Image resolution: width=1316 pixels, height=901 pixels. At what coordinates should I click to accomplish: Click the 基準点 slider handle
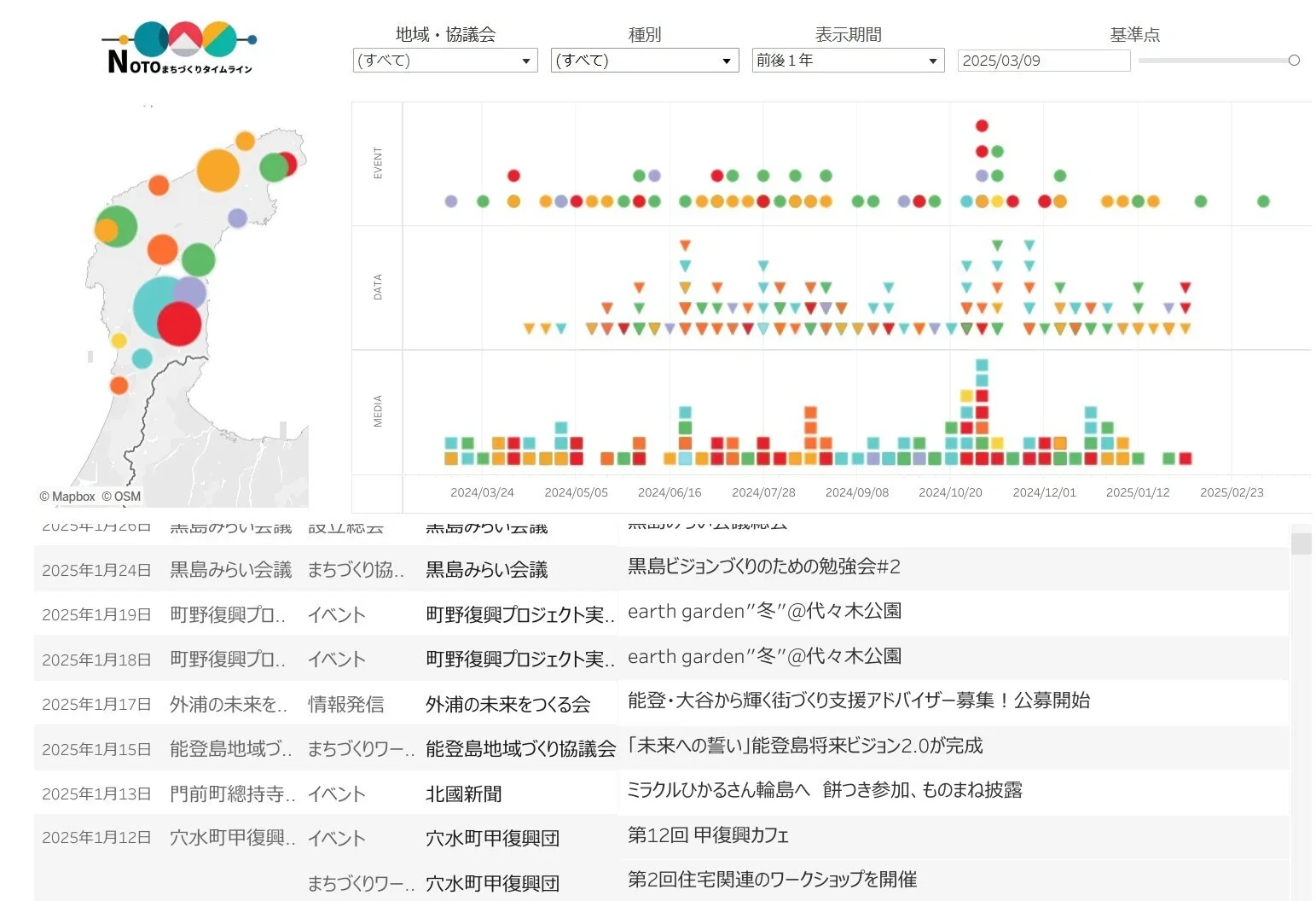tap(1294, 61)
